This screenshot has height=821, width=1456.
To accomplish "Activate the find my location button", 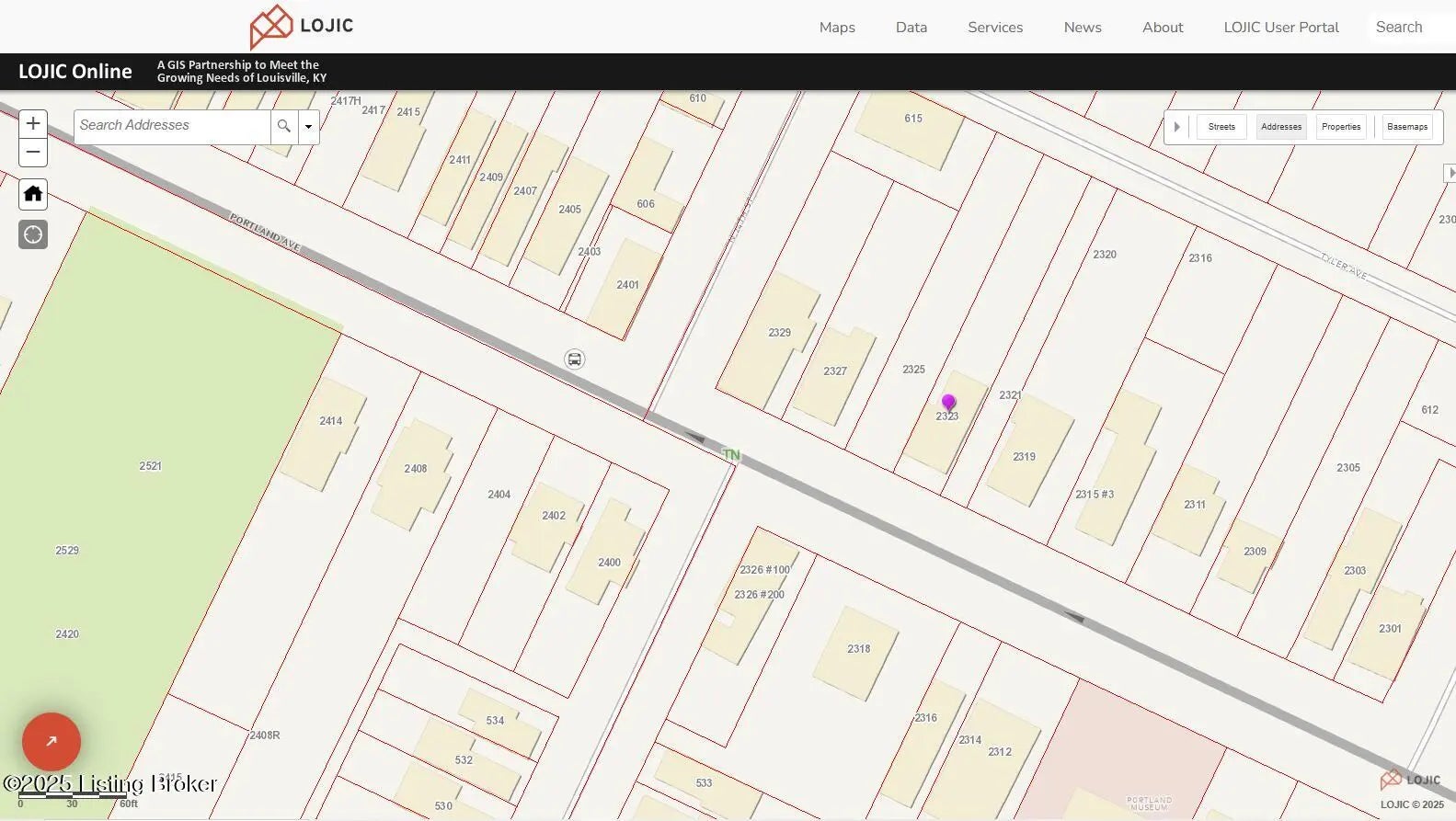I will click(33, 234).
